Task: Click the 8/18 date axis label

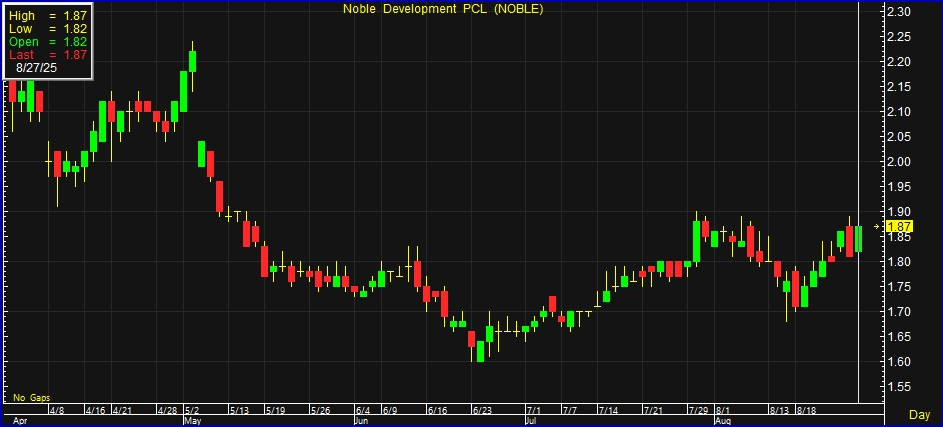Action: [x=806, y=411]
